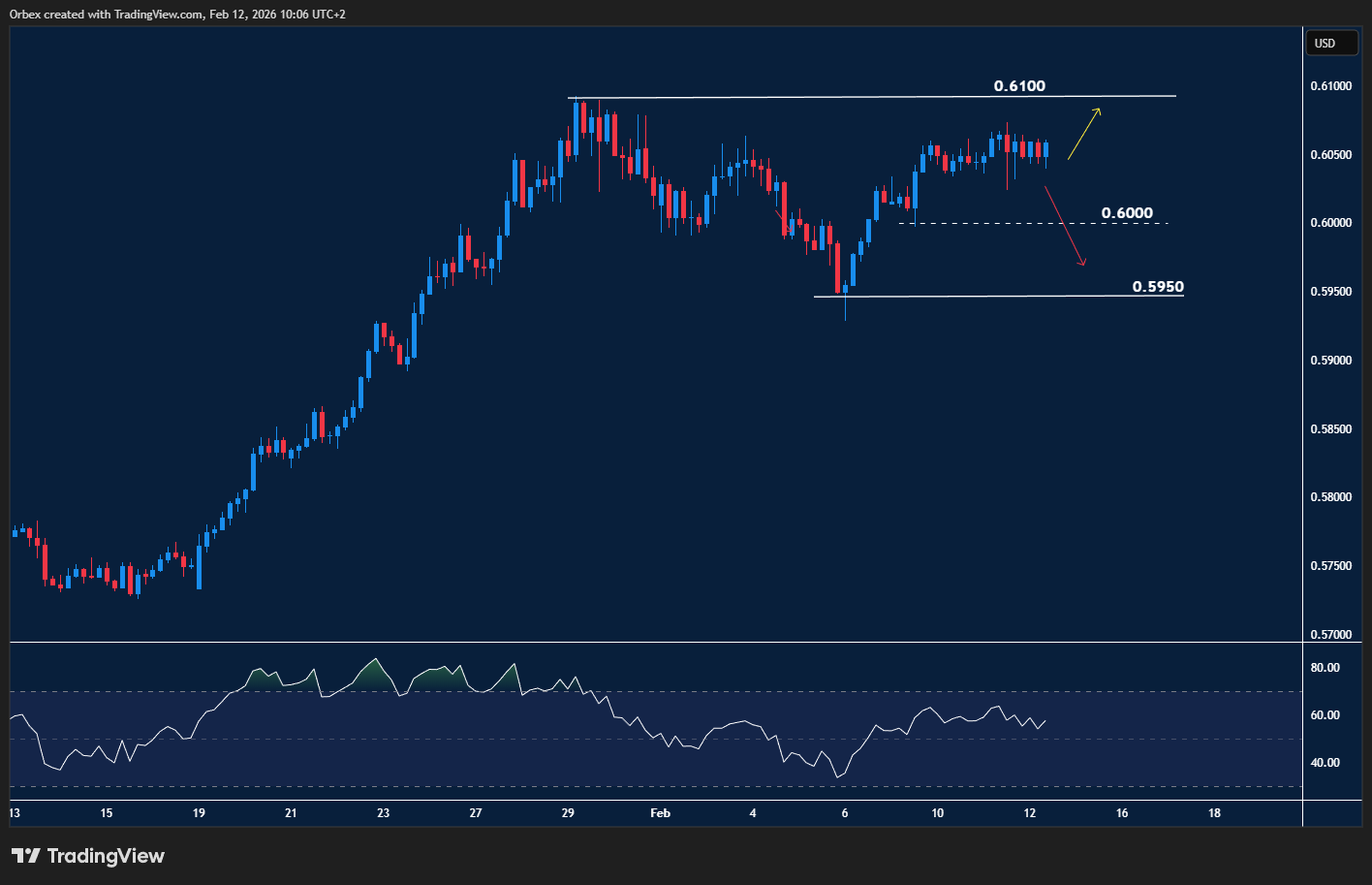Click the Orbex watermark text
1372x885 pixels.
point(24,15)
